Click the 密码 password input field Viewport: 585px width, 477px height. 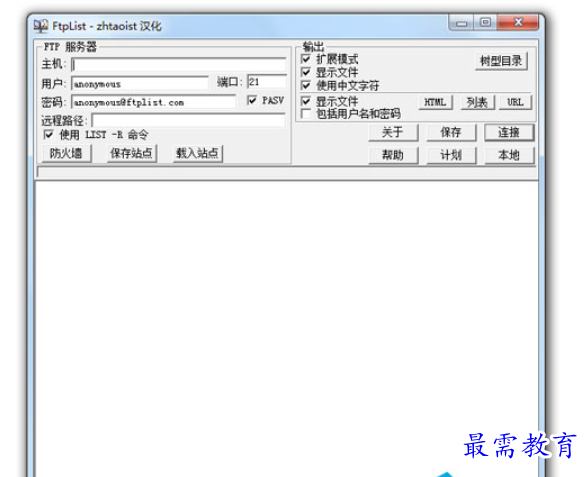(x=153, y=102)
